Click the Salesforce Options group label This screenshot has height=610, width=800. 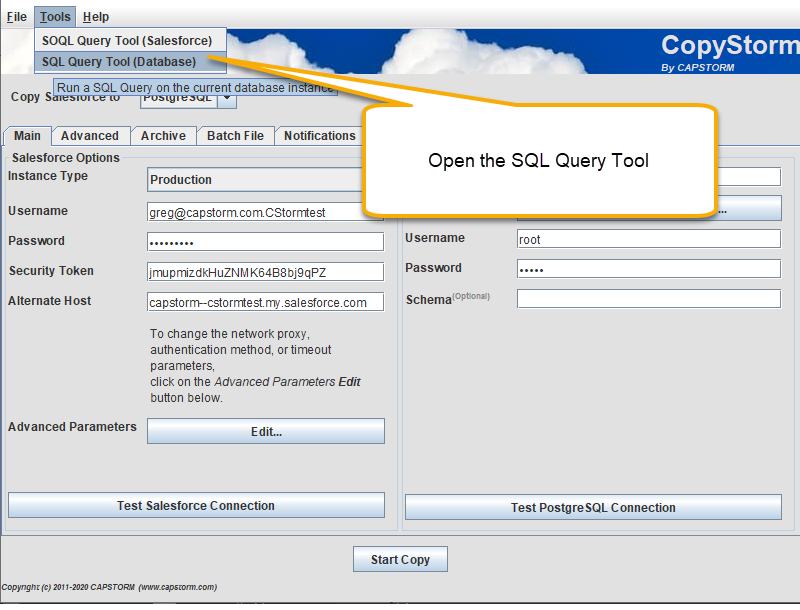click(x=66, y=158)
